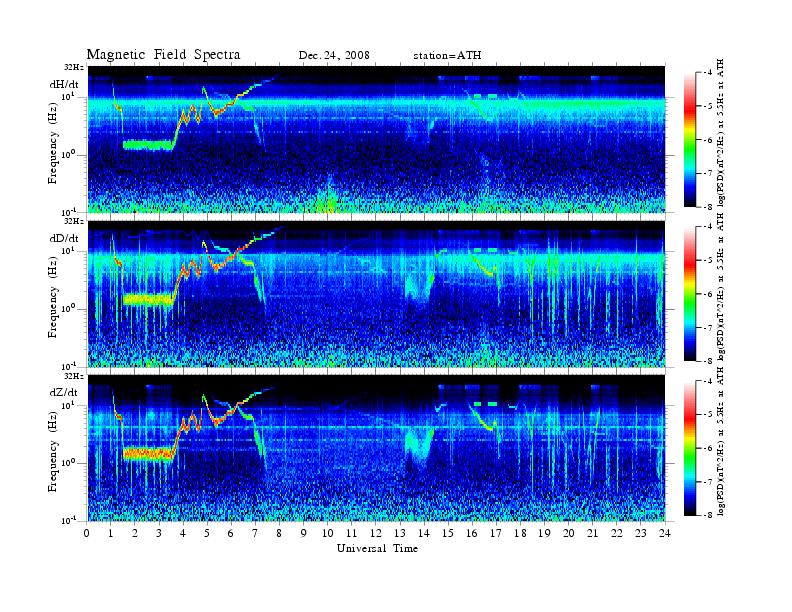This screenshot has height=612, width=792.
Task: Click the "-6" tick on the dD/dt colorbar
Action: pyautogui.click(x=708, y=294)
